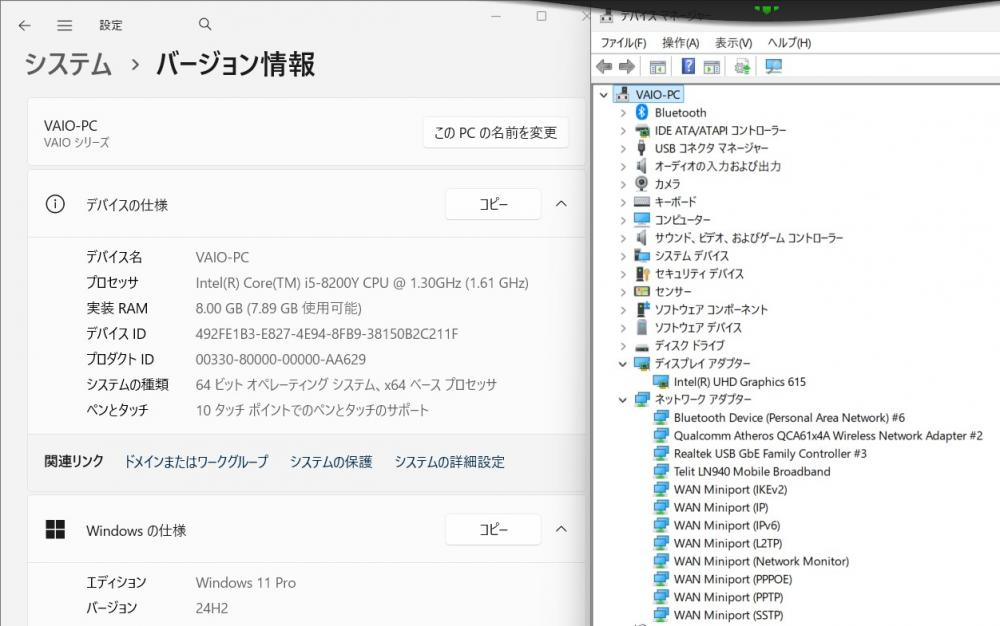Click the ソフトウェア コンポーネント icon
This screenshot has width=1000, height=626.
[x=642, y=309]
